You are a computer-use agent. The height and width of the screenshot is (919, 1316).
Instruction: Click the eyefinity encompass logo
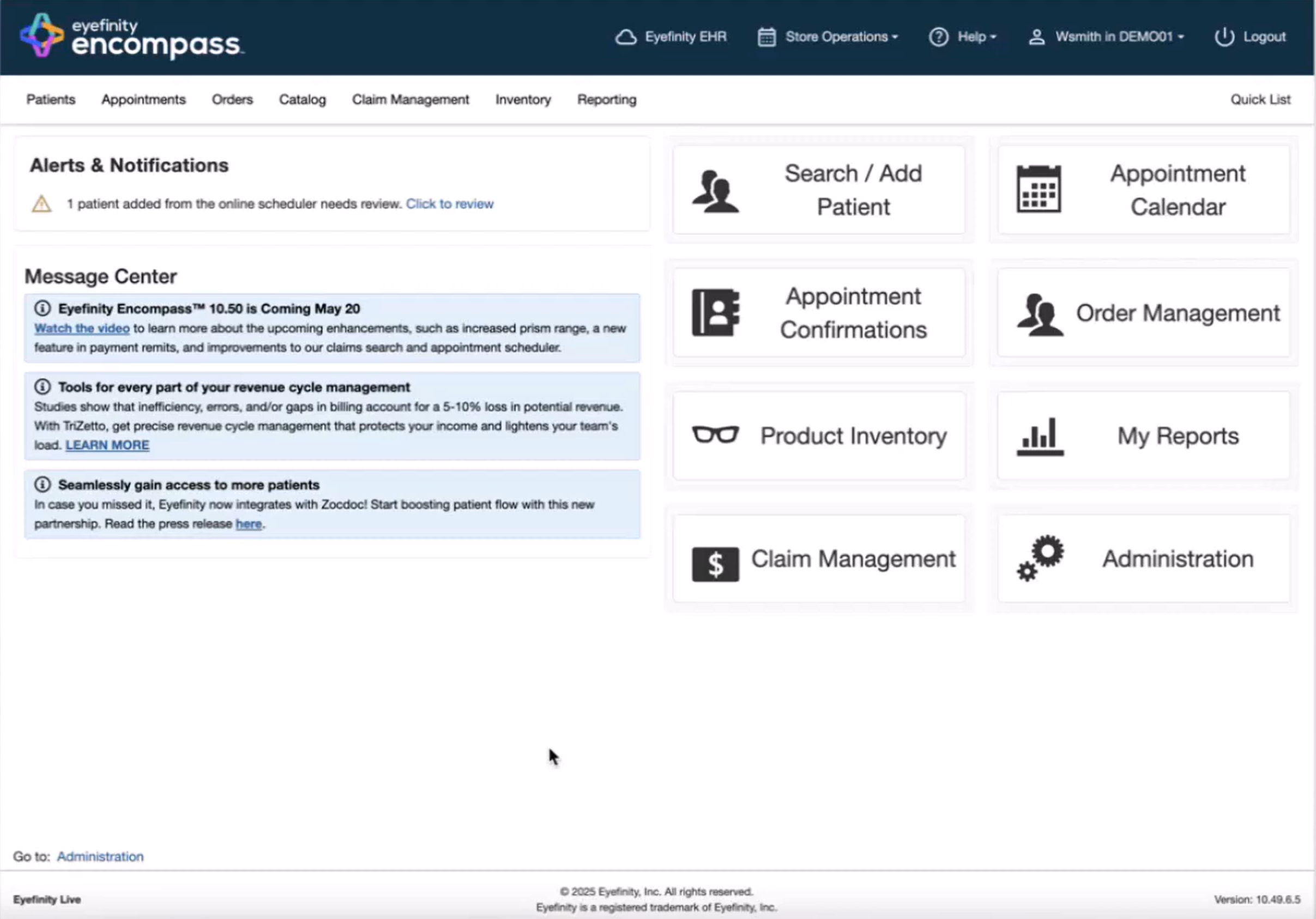click(131, 37)
